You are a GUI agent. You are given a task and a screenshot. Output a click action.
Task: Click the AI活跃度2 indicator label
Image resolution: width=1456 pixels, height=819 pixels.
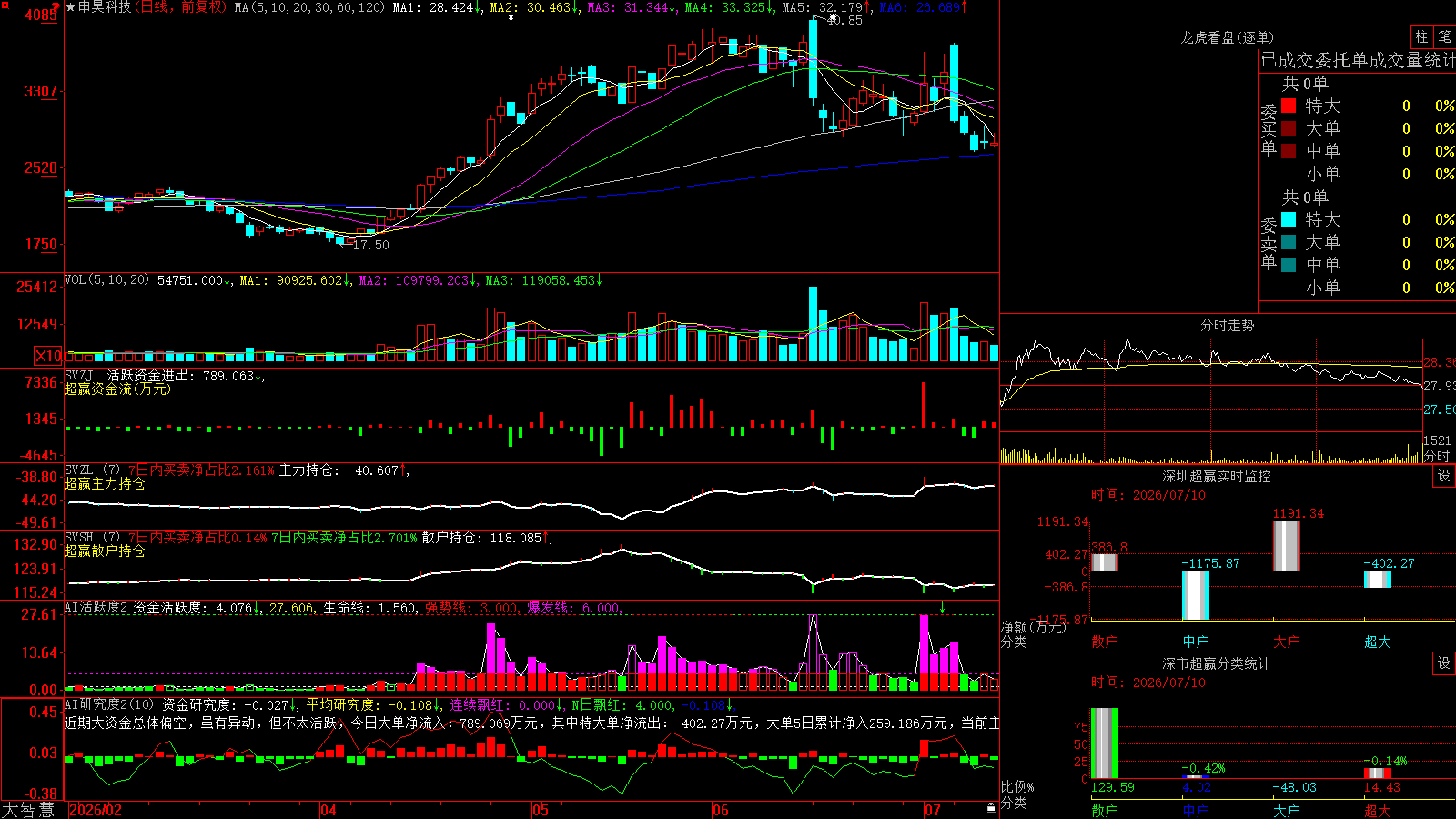pyautogui.click(x=96, y=607)
